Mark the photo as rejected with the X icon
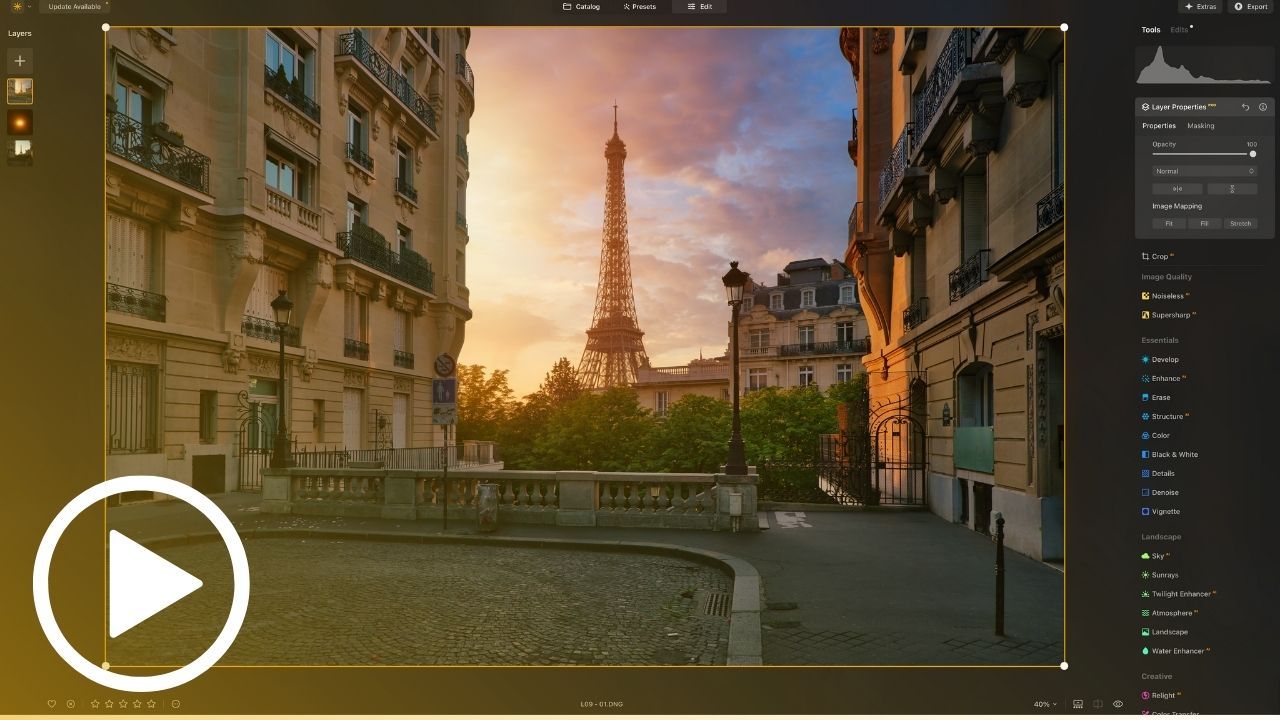Image resolution: width=1280 pixels, height=720 pixels. (x=71, y=704)
